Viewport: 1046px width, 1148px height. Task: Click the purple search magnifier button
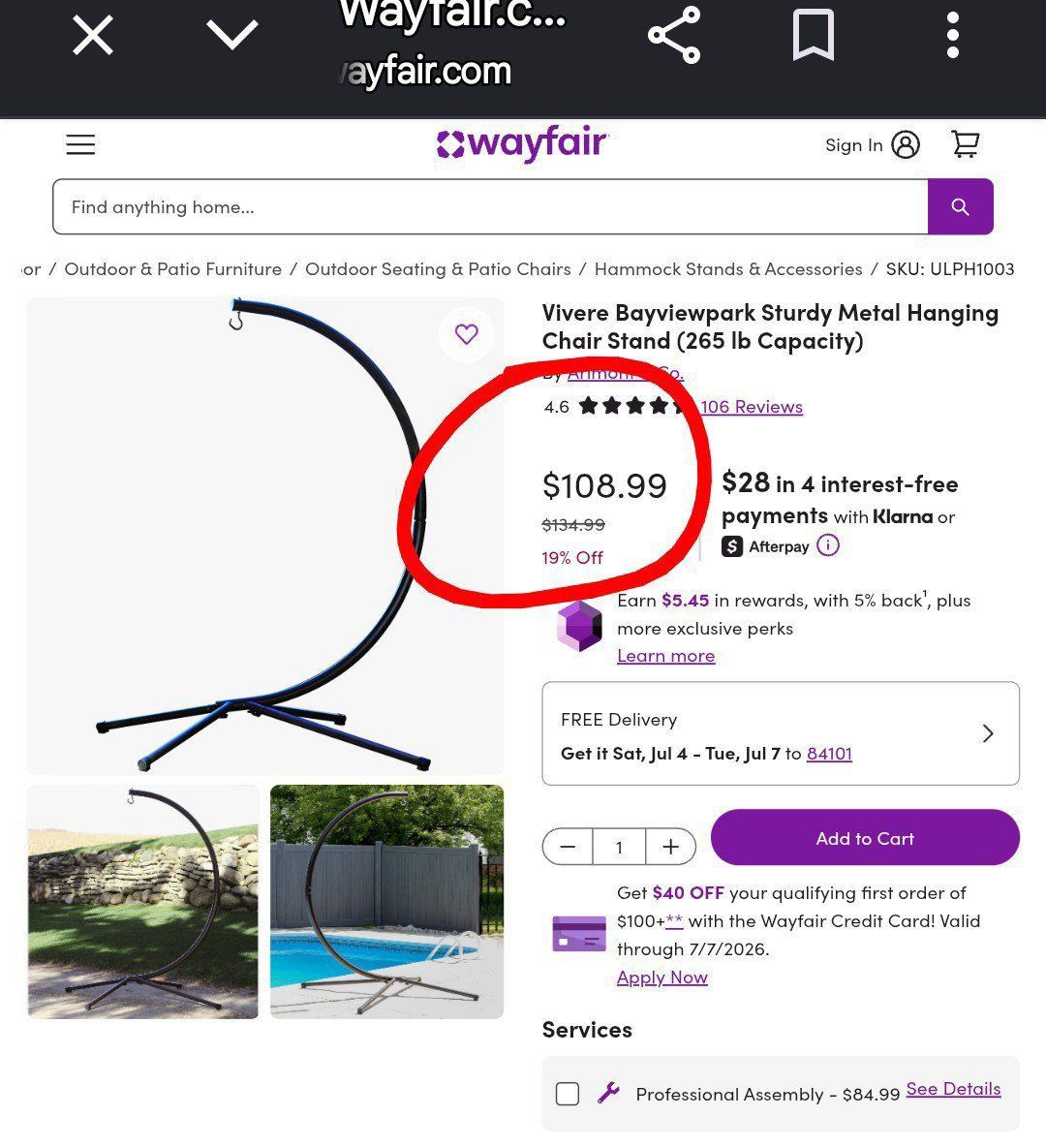pyautogui.click(x=961, y=206)
